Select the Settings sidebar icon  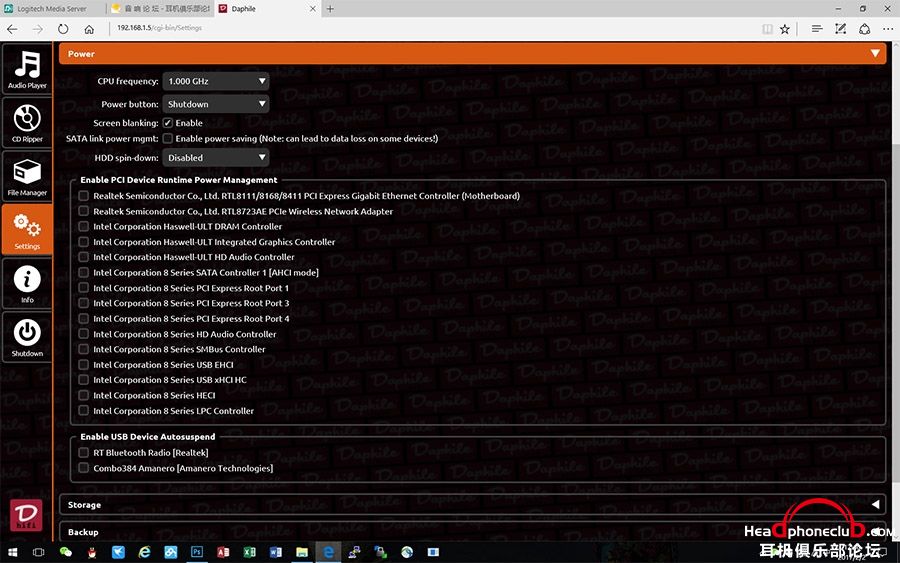[x=27, y=230]
